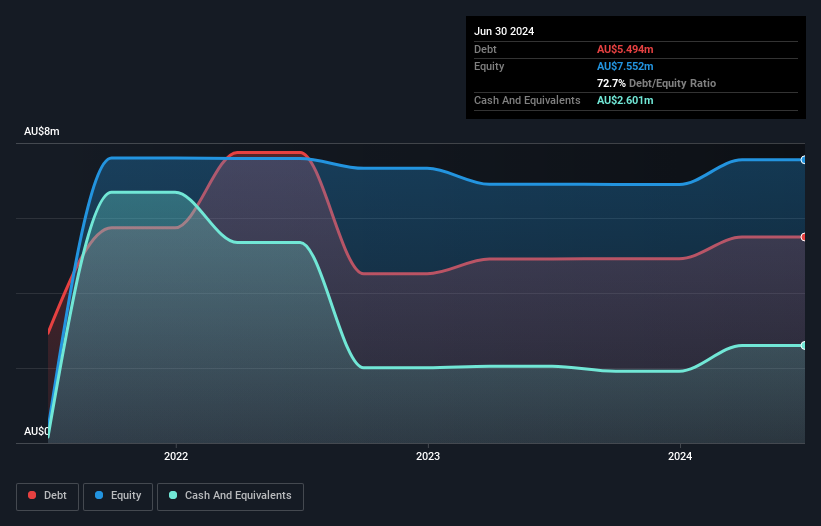Viewport: 821px width, 526px height.
Task: Click the Equity label in tooltip
Action: pyautogui.click(x=489, y=66)
